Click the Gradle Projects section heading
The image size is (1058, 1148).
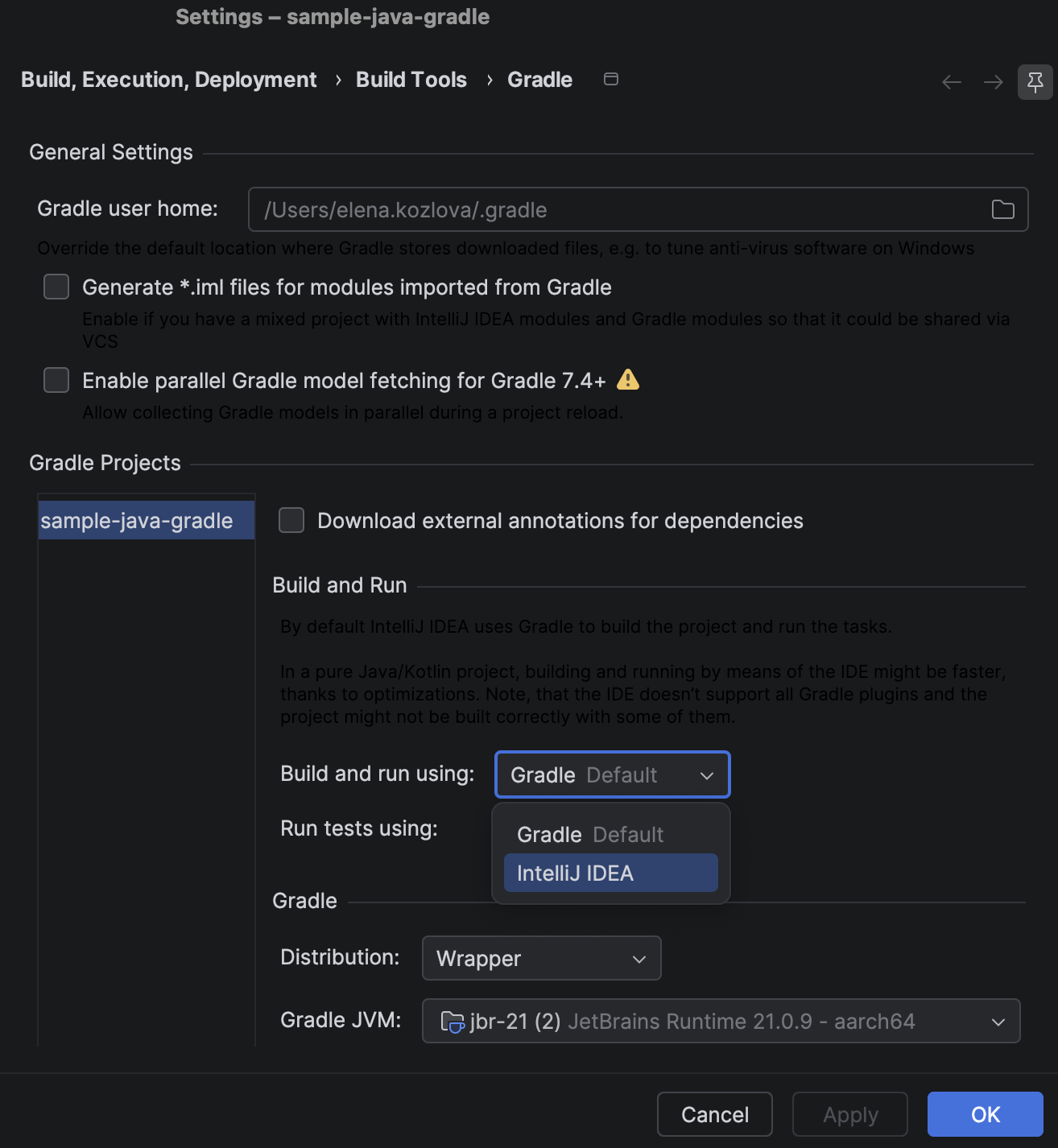(105, 463)
